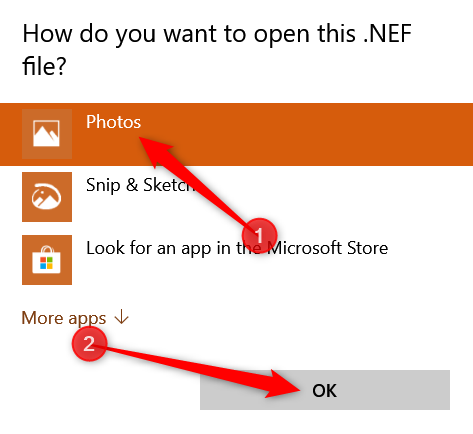Click the left edge of the gray OK button

[x=204, y=390]
